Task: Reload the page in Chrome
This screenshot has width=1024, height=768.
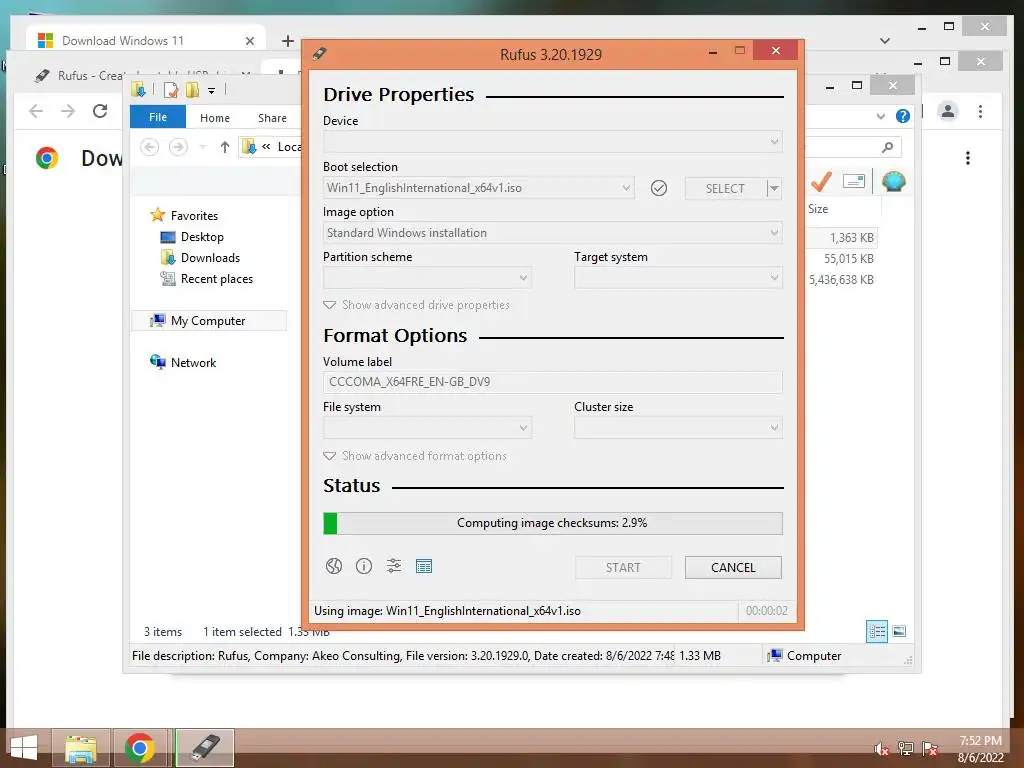Action: click(100, 111)
